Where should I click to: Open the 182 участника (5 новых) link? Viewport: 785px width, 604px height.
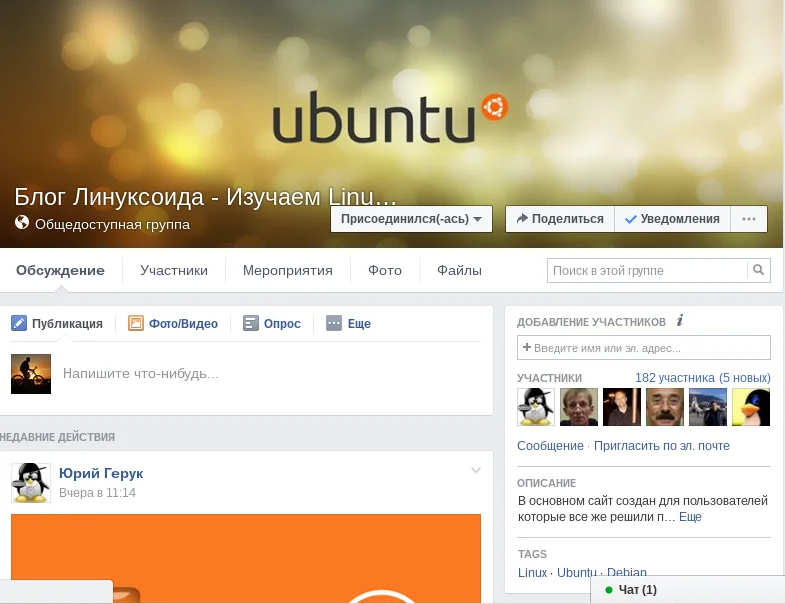[x=703, y=378]
